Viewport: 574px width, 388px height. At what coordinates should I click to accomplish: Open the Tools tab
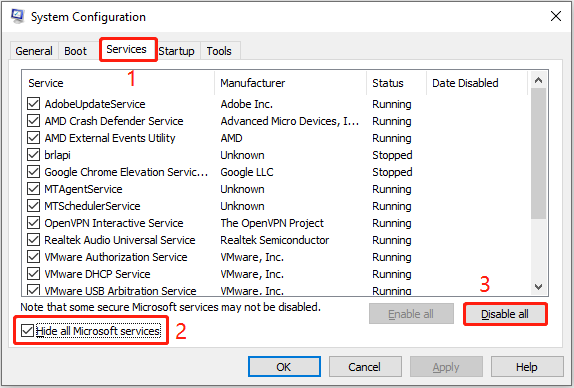coord(219,51)
